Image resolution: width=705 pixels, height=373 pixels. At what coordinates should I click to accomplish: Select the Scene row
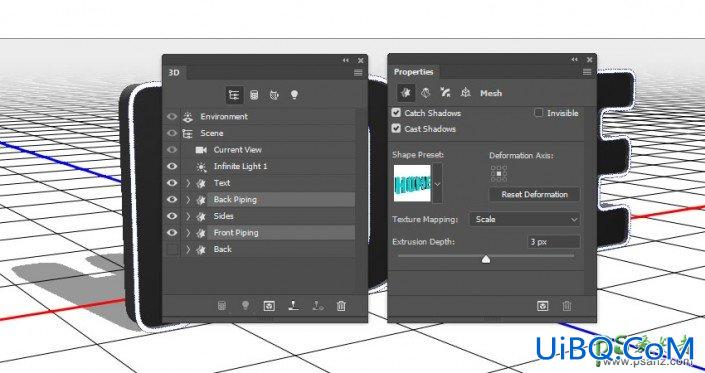click(268, 133)
